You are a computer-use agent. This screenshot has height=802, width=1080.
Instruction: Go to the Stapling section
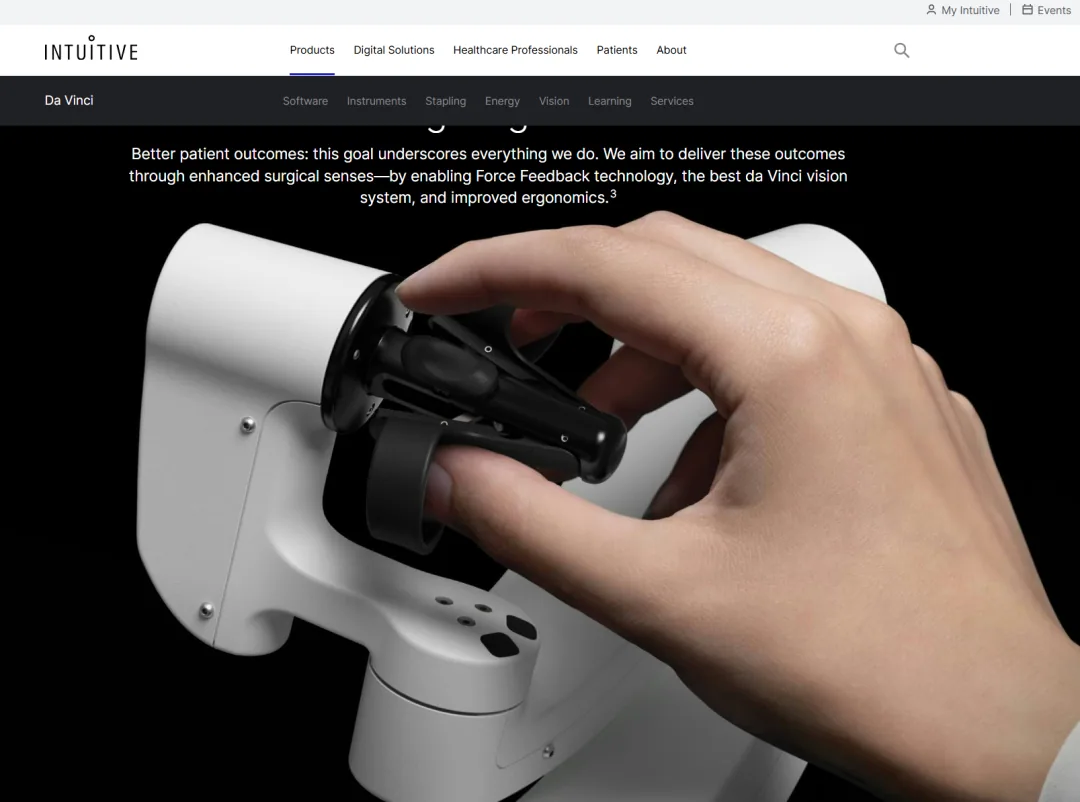(x=446, y=101)
